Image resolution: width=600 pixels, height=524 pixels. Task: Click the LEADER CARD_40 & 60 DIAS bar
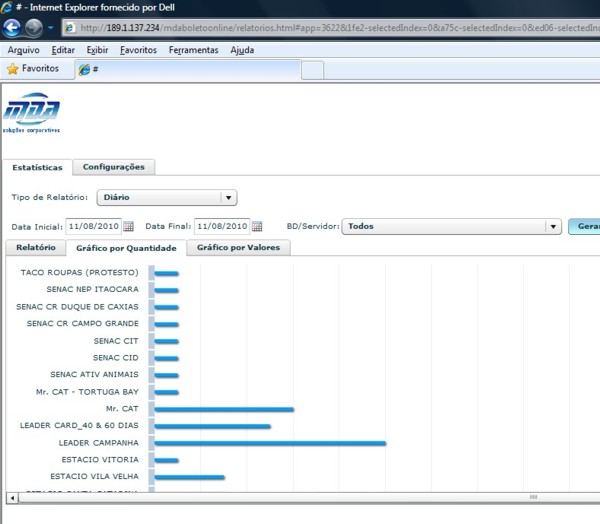pyautogui.click(x=212, y=426)
